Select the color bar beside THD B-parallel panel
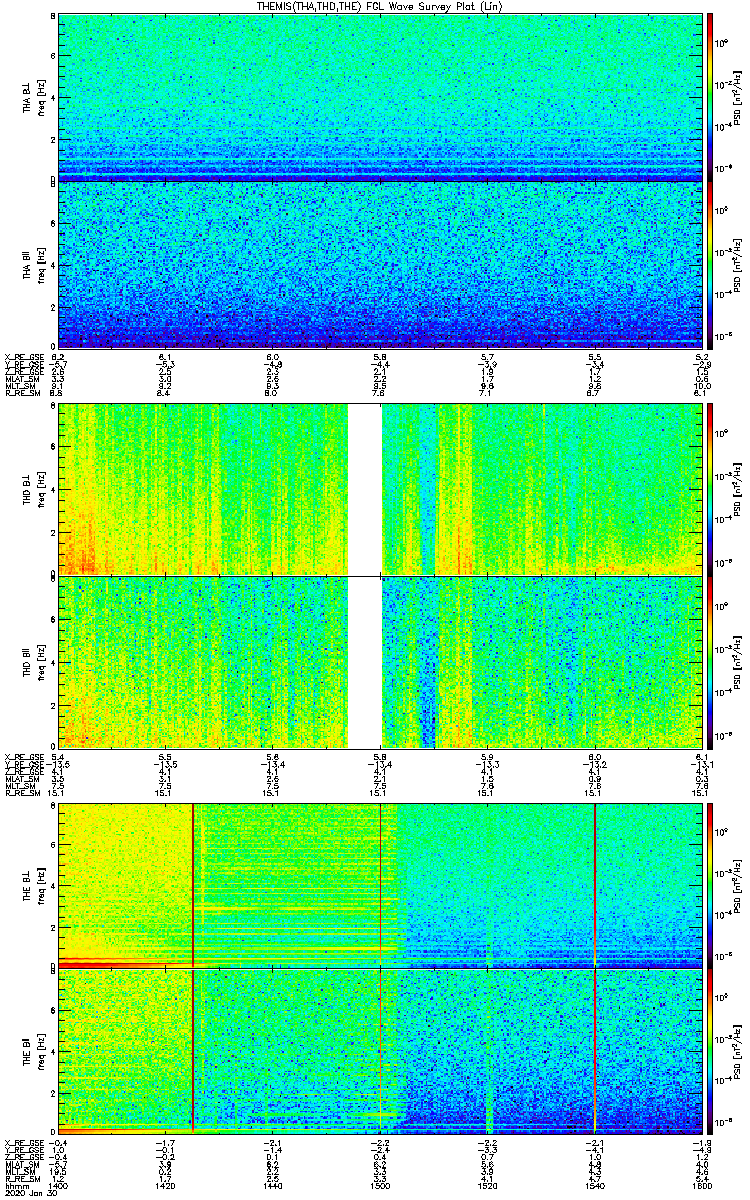 pyautogui.click(x=711, y=661)
